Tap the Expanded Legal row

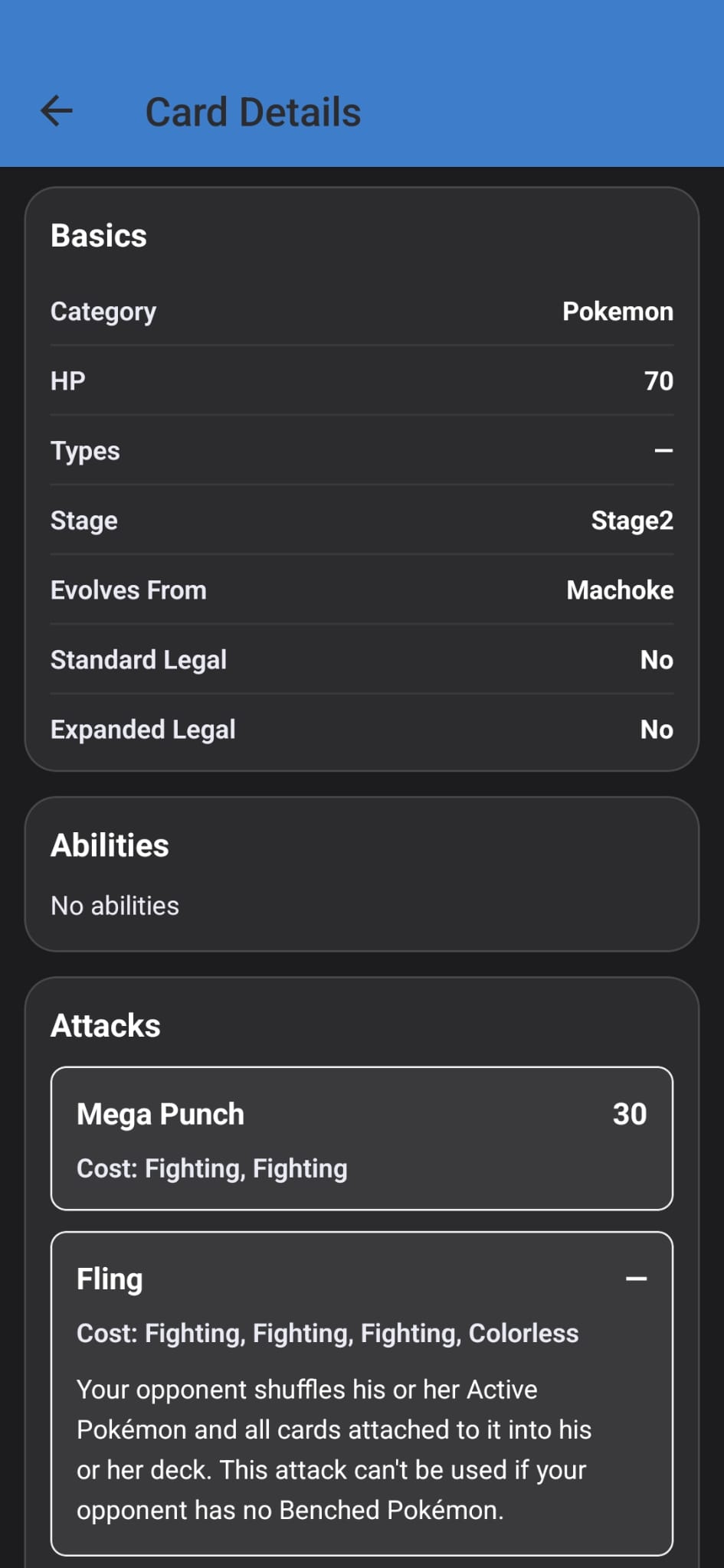pyautogui.click(x=362, y=729)
